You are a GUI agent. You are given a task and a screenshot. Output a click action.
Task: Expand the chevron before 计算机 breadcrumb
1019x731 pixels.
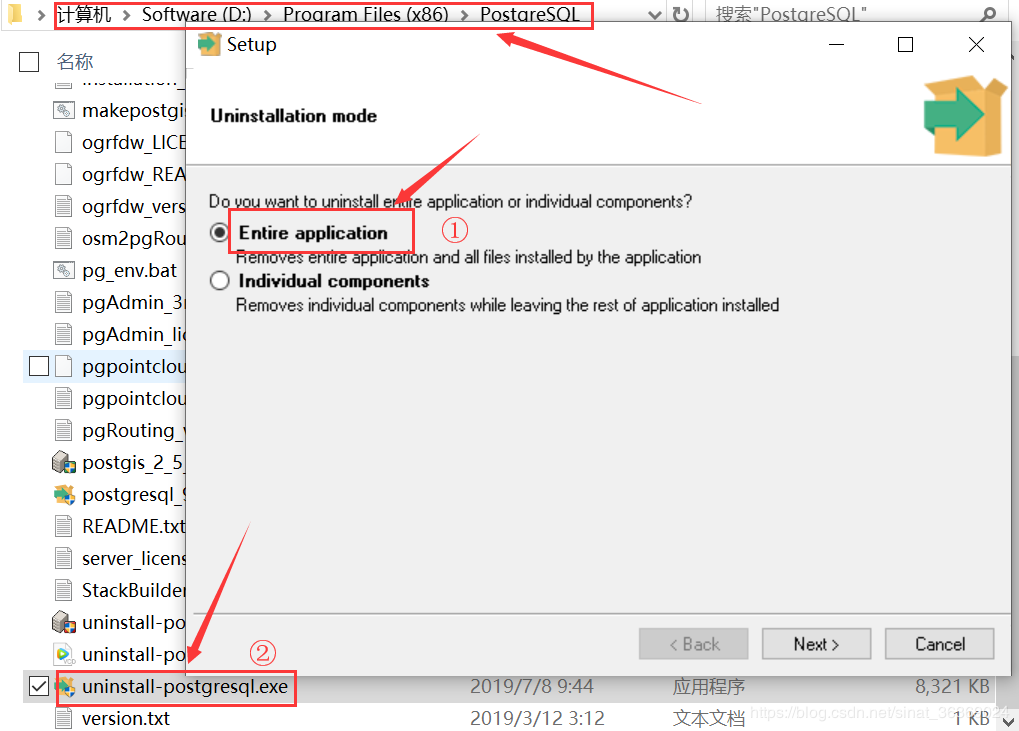(42, 14)
